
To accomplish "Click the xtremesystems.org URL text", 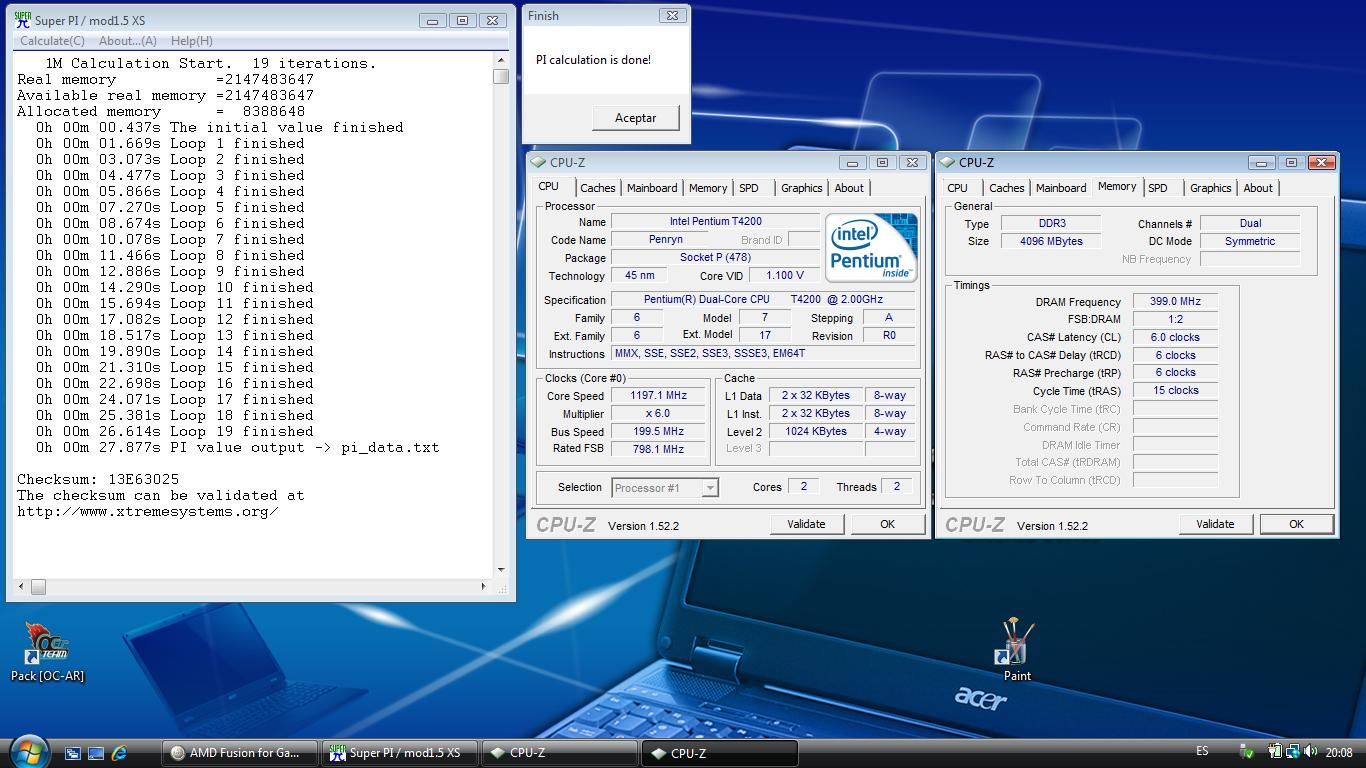I will coord(148,511).
